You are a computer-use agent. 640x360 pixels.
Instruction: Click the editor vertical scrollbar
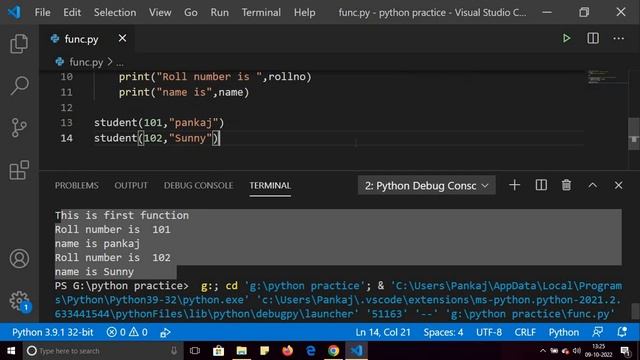point(633,135)
